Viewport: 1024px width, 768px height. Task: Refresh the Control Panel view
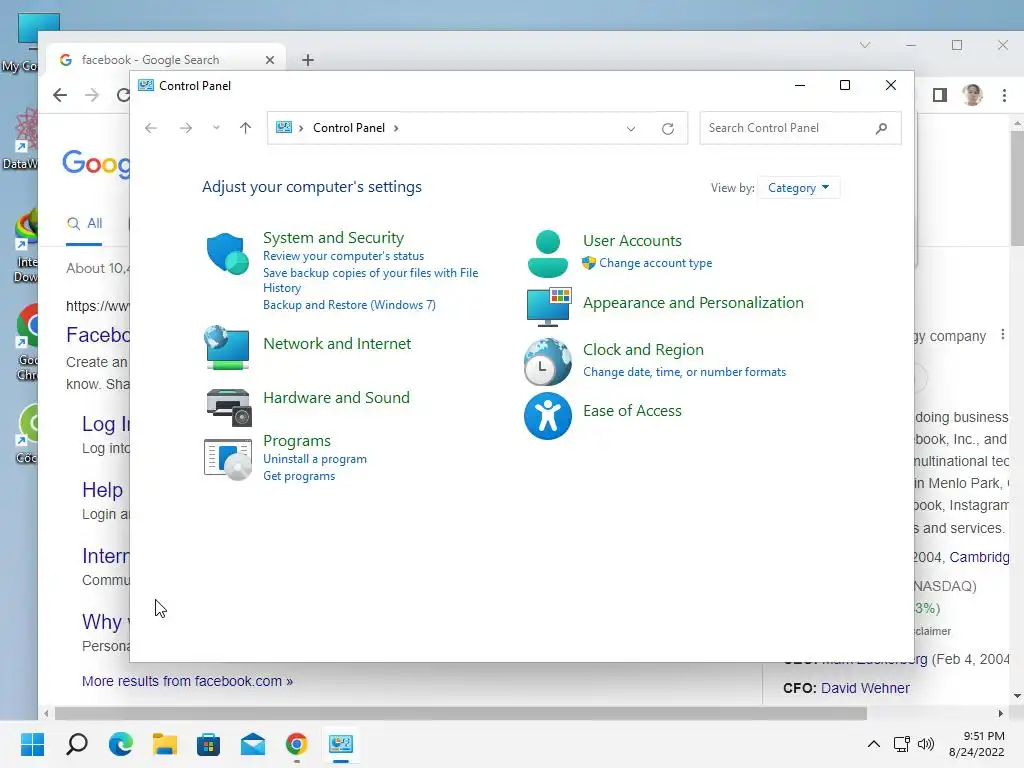667,129
